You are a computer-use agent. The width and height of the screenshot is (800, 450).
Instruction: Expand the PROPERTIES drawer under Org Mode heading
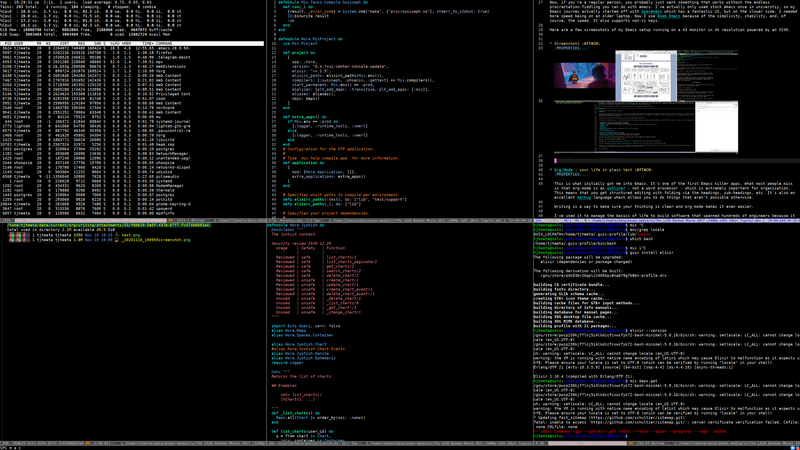(x=571, y=174)
